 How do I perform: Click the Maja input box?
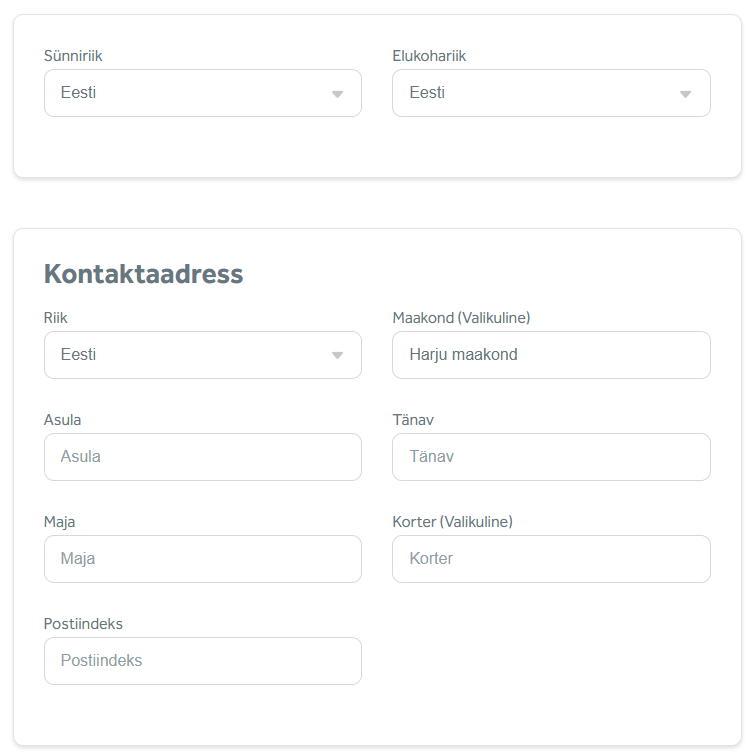(x=203, y=559)
